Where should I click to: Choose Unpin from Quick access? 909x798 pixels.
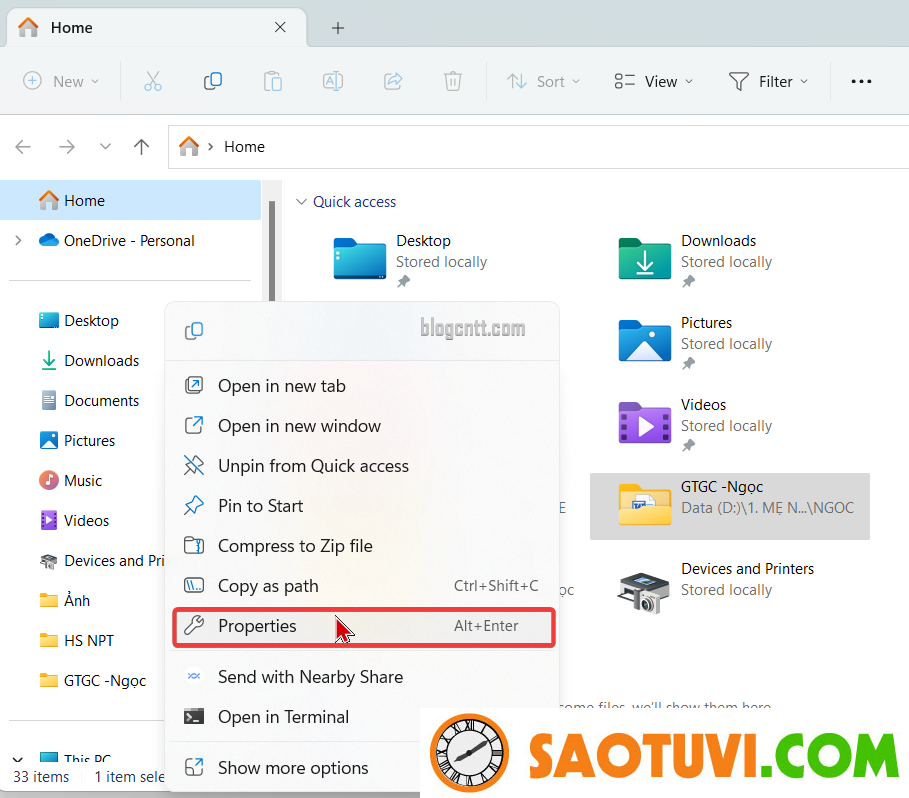(x=312, y=466)
